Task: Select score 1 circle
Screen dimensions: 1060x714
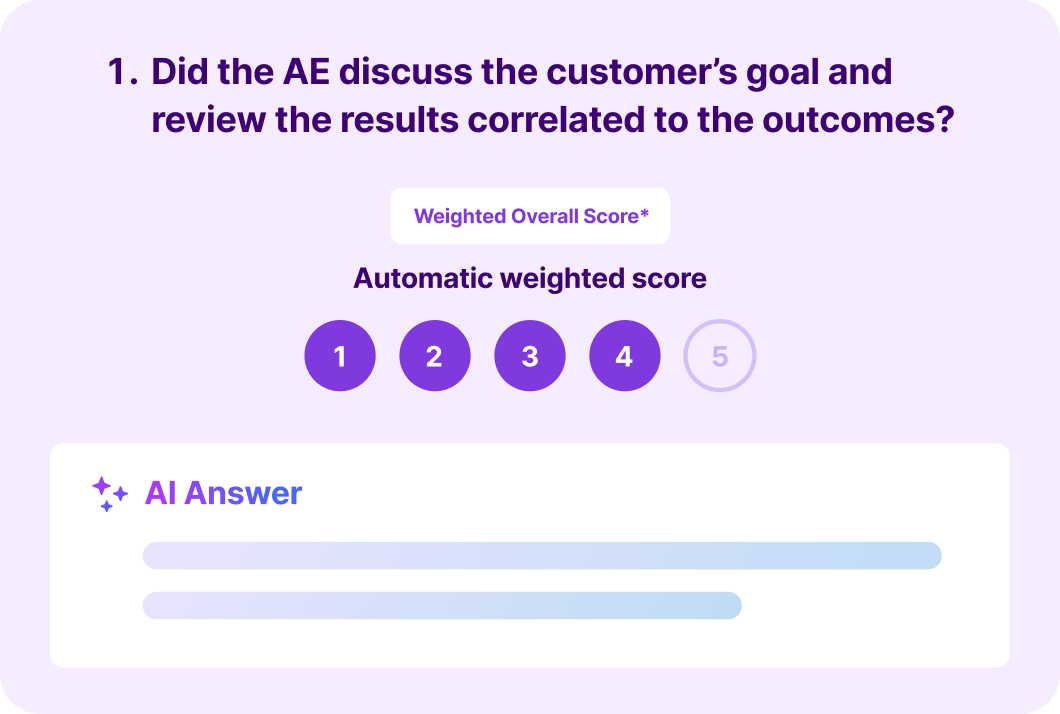Action: tap(340, 356)
